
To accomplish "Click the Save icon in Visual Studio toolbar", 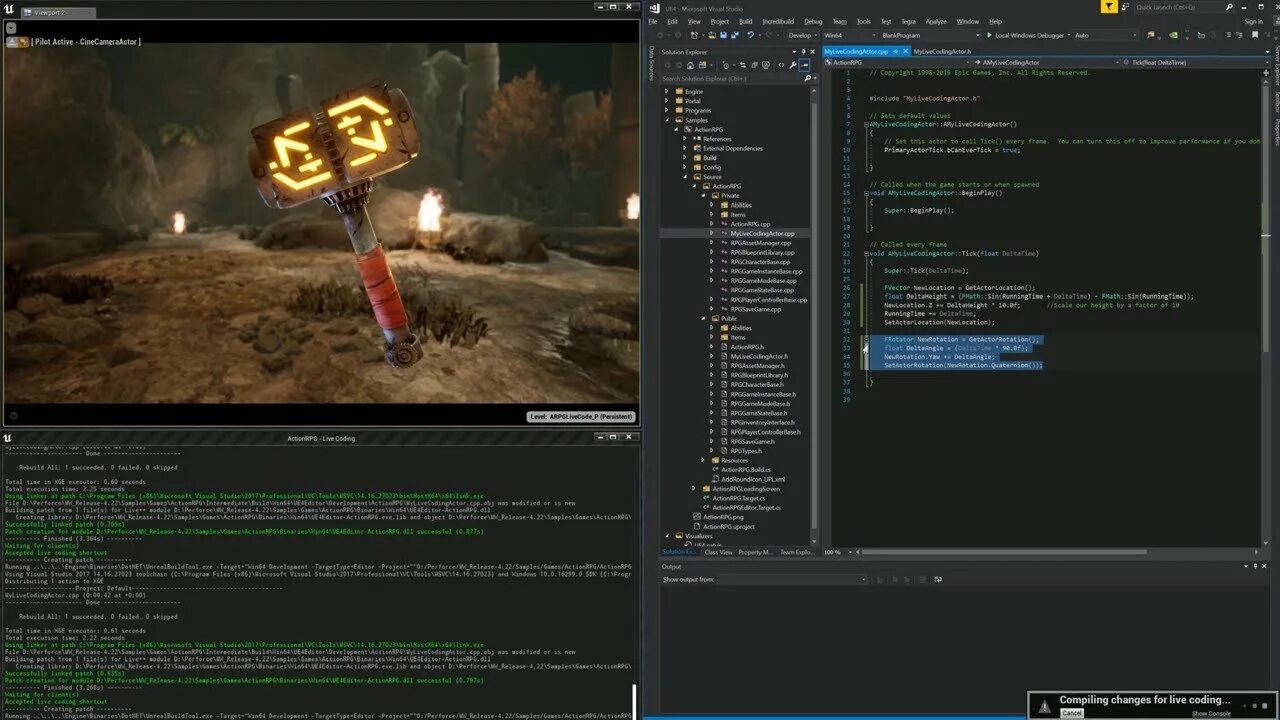I will (723, 35).
